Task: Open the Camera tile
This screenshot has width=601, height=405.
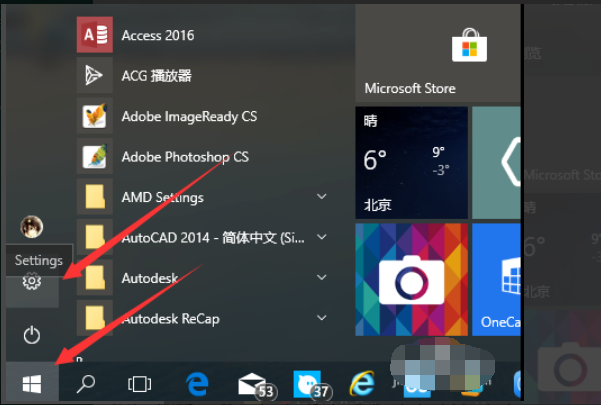Action: (x=411, y=280)
